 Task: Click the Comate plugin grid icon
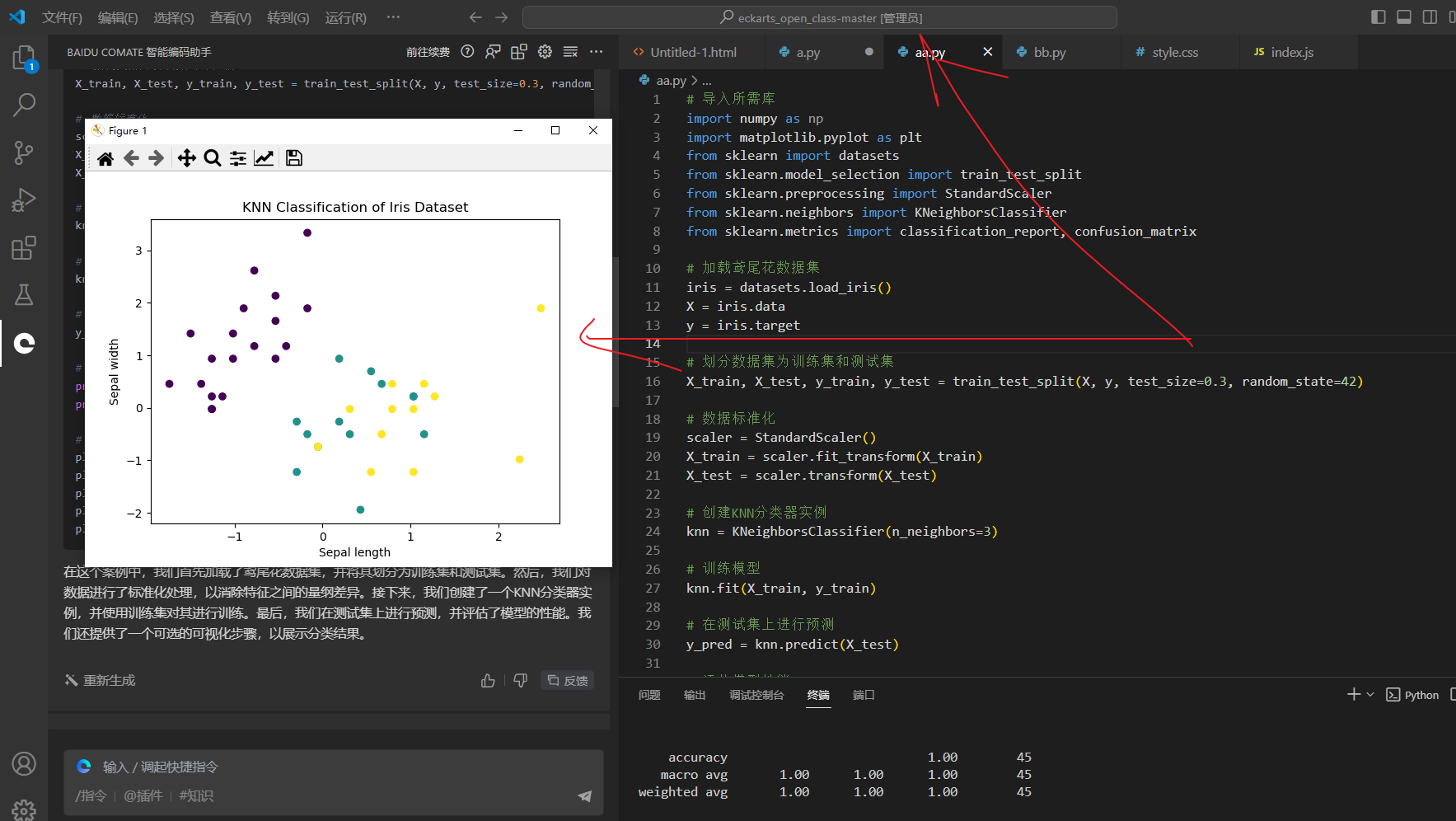519,52
